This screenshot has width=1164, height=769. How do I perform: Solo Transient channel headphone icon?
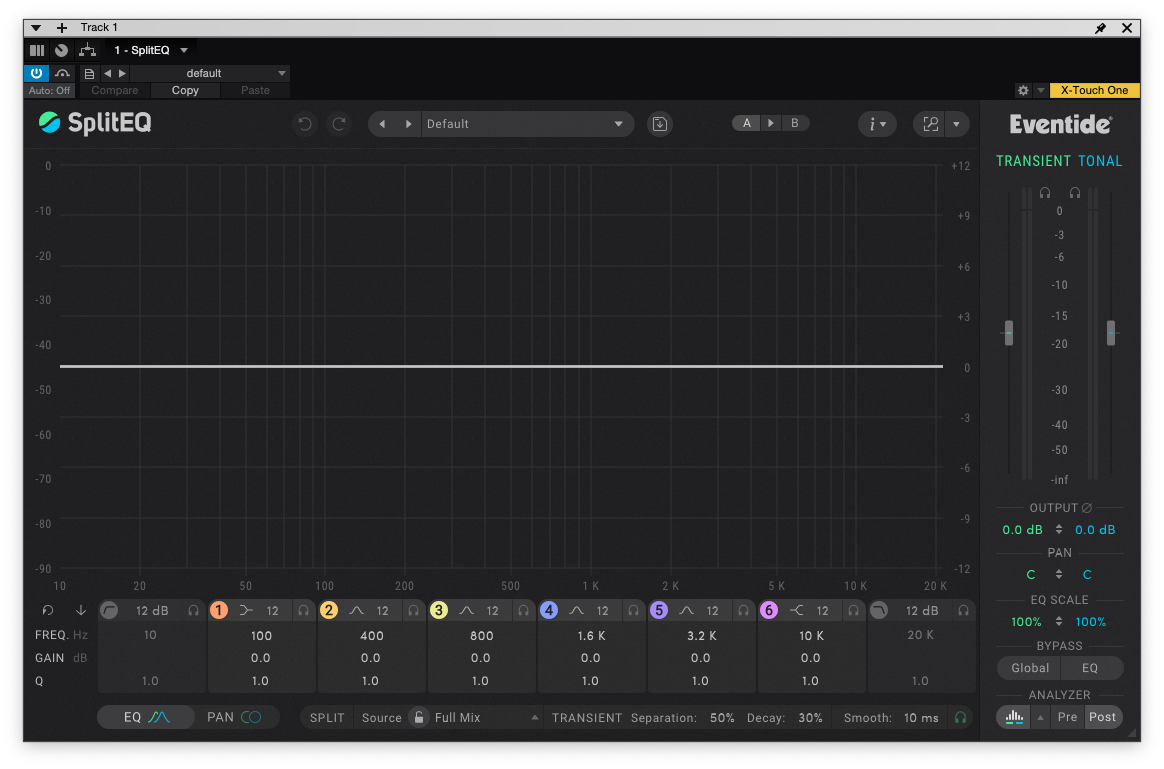1045,192
